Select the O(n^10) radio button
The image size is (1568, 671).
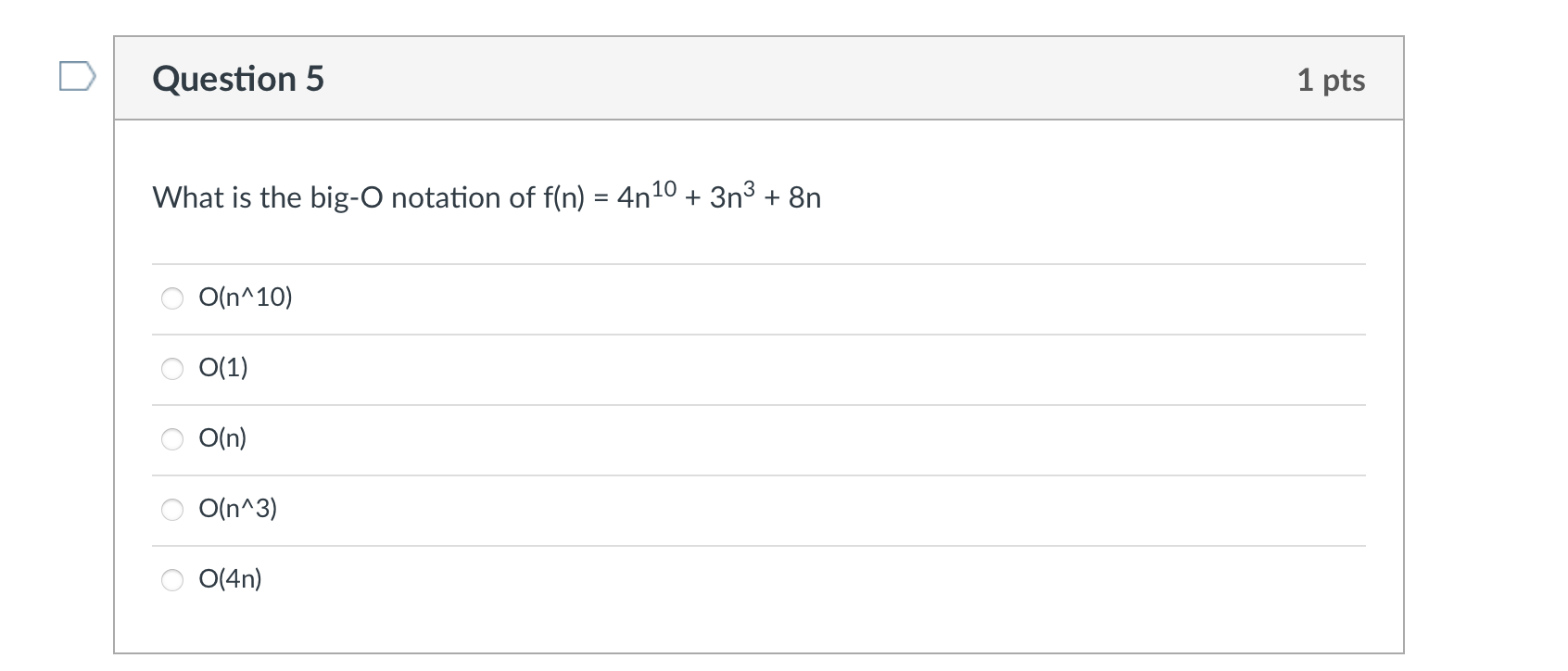[x=172, y=298]
